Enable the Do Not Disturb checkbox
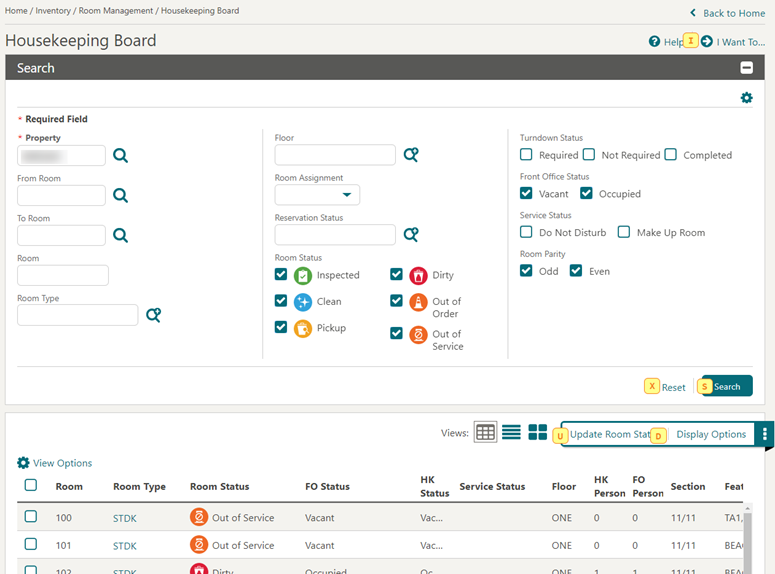The height and width of the screenshot is (574, 775). click(526, 232)
